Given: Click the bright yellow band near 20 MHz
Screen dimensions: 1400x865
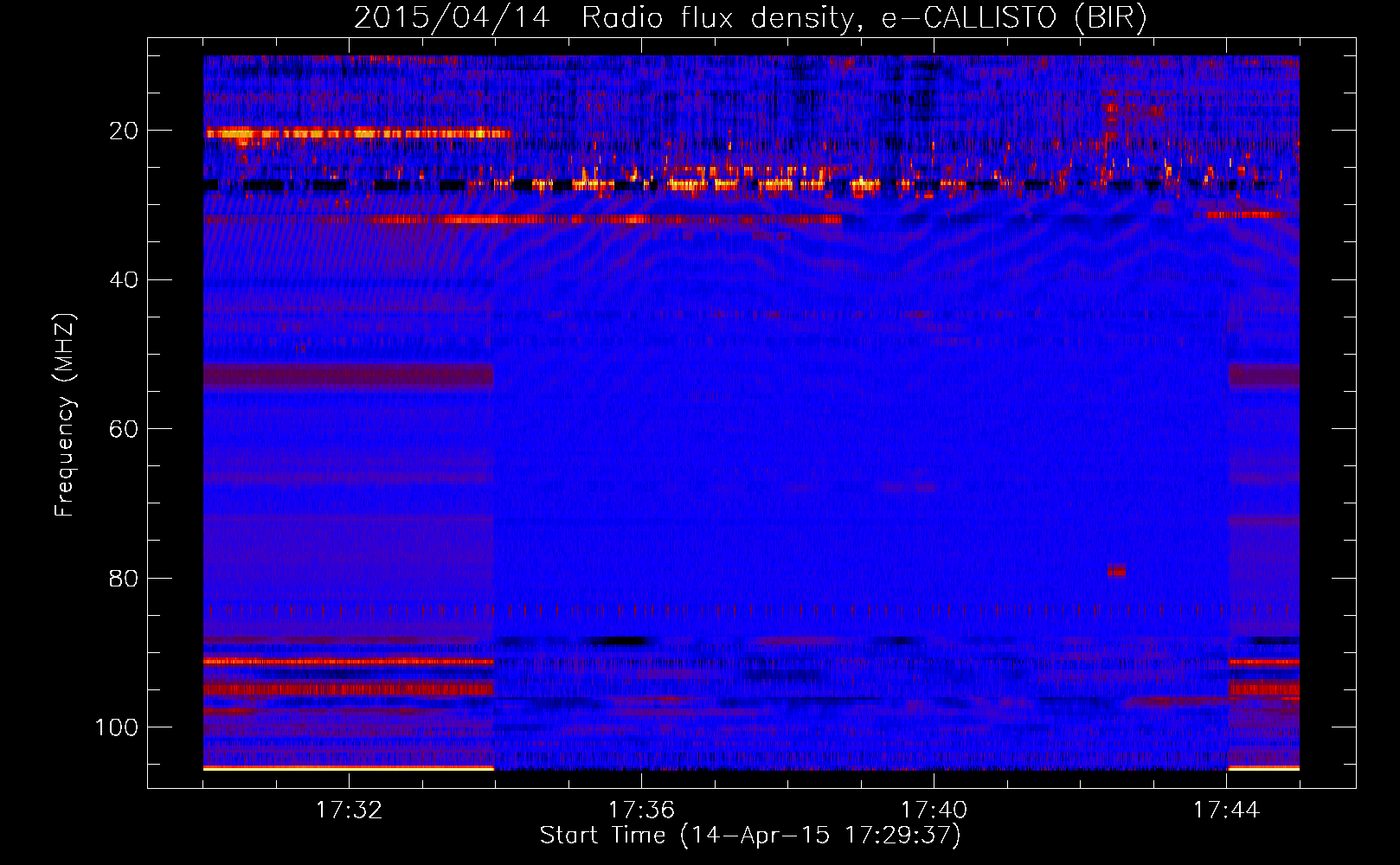Looking at the screenshot, I should (x=358, y=133).
